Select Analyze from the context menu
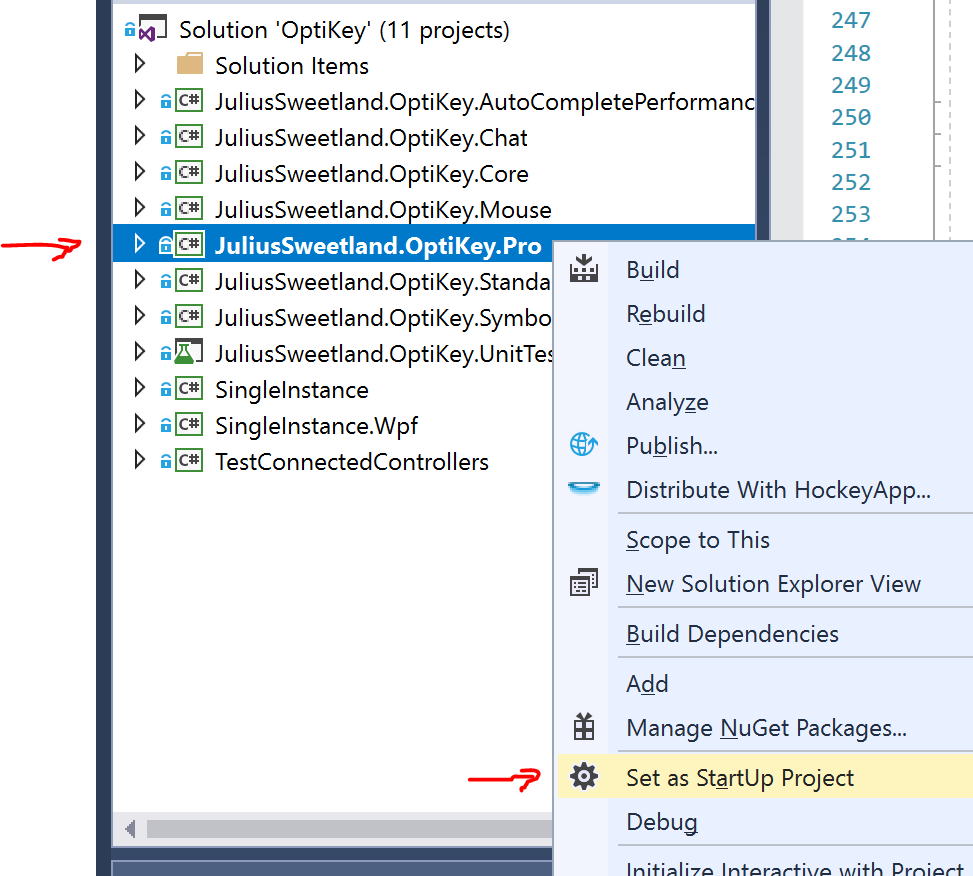973x876 pixels. [x=667, y=401]
